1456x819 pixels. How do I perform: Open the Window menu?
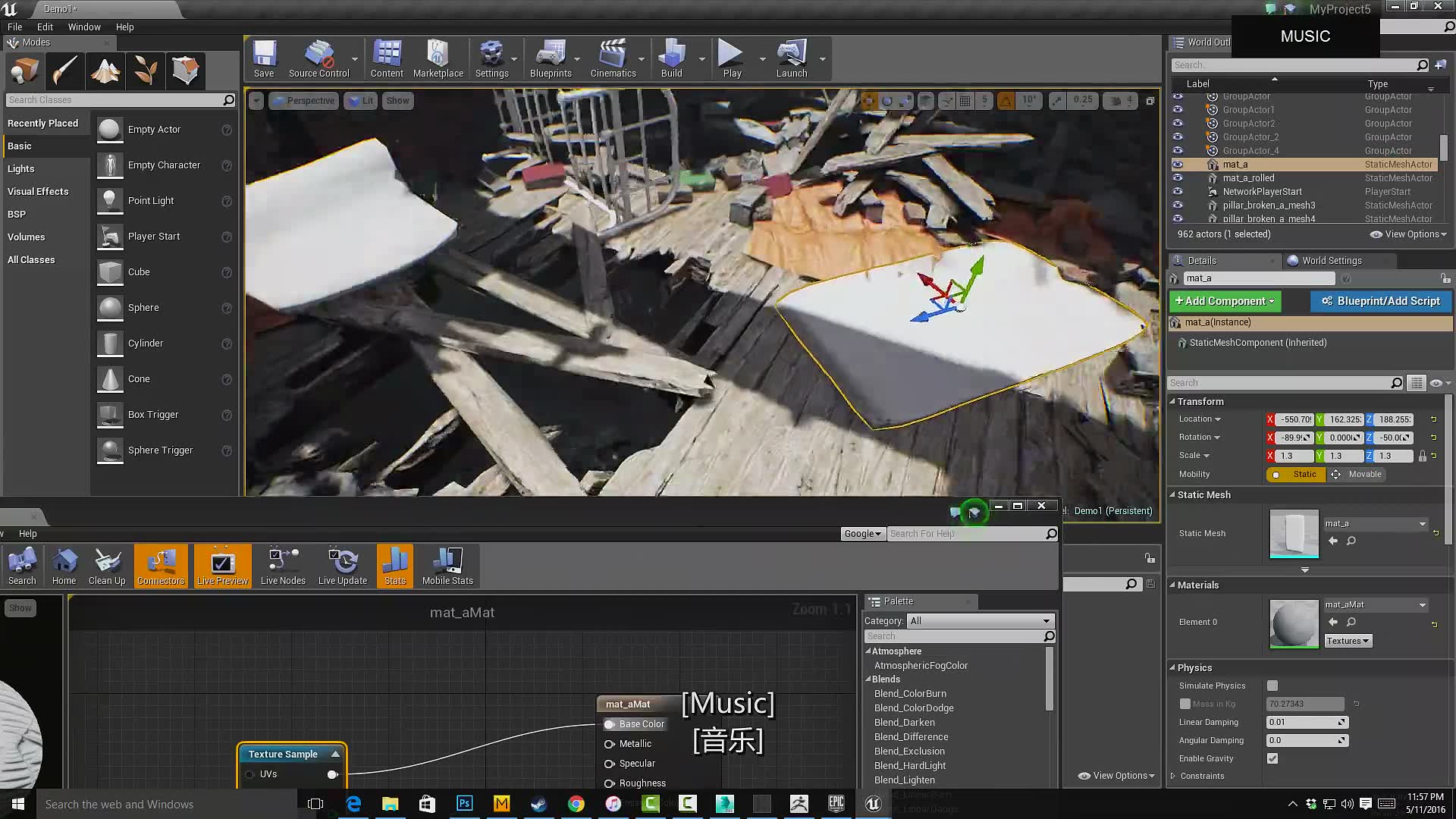click(84, 27)
